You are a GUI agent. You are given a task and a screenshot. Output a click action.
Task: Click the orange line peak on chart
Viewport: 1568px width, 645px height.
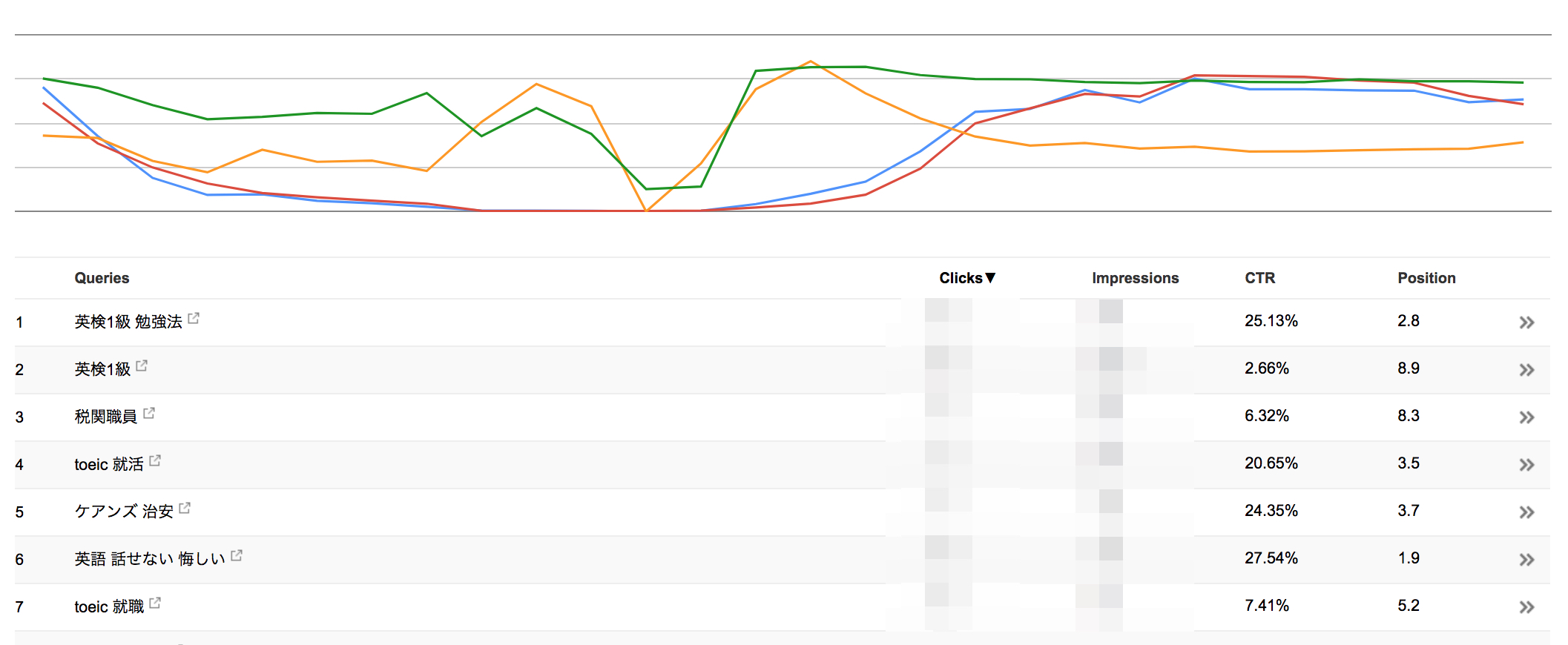tap(811, 62)
